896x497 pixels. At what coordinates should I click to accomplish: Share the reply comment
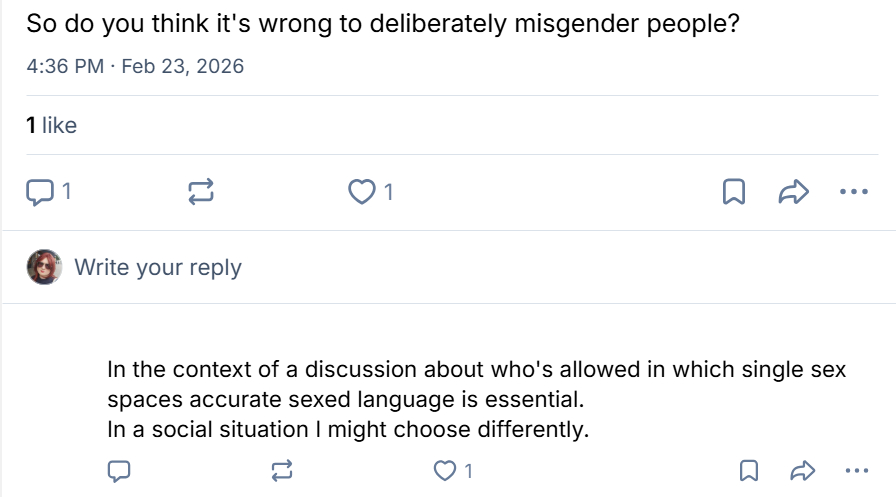(801, 470)
